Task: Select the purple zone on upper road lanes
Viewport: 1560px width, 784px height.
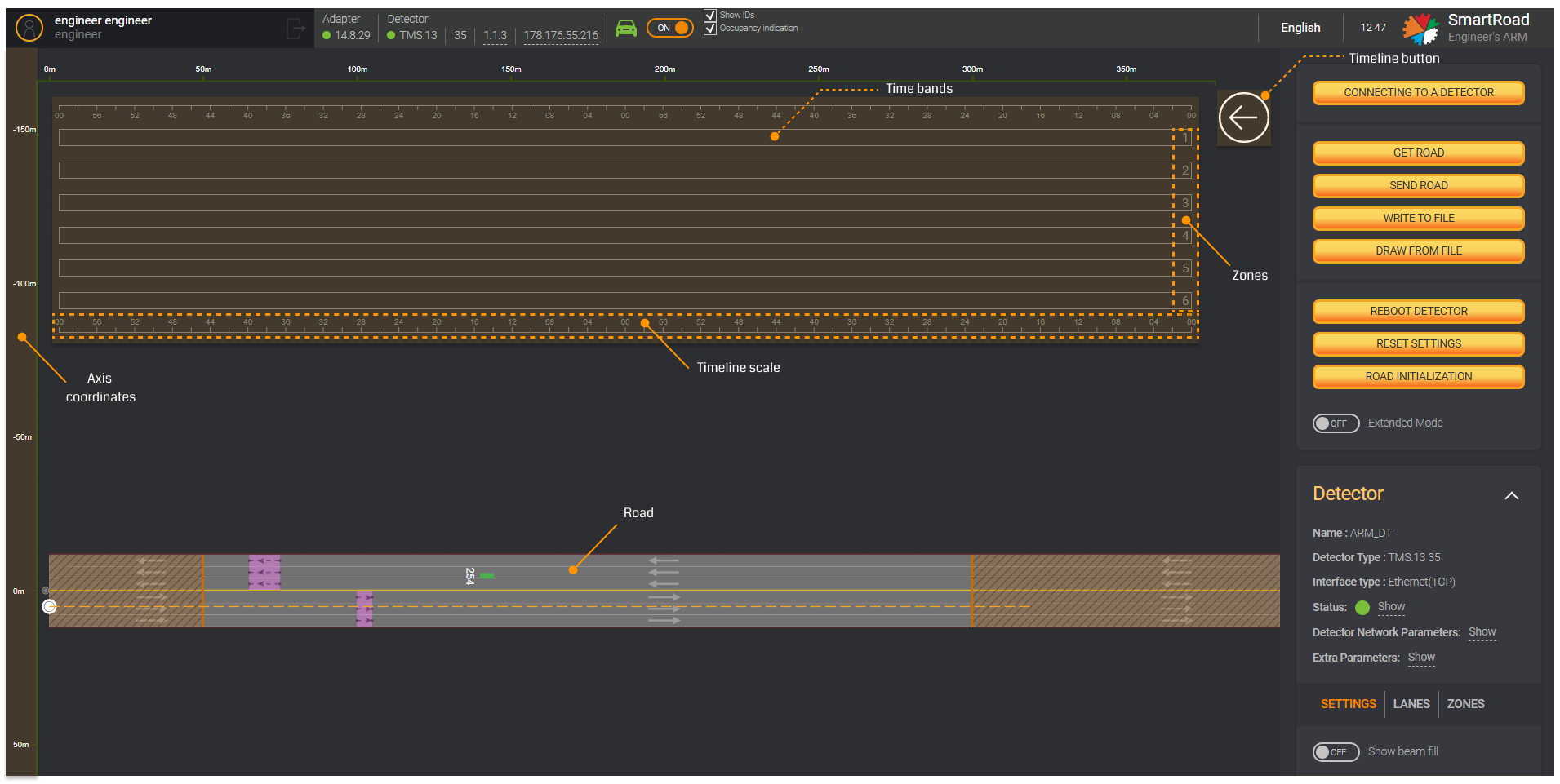Action: (x=264, y=572)
